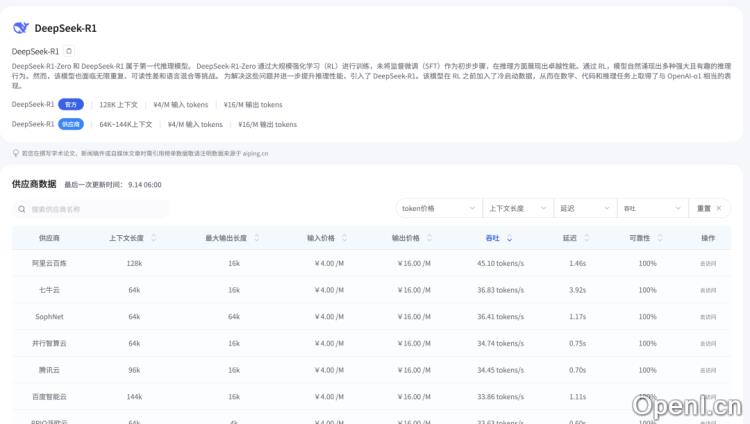Viewport: 750px width, 424px height.
Task: Select supplier name 百度智能云
Action: coord(49,397)
